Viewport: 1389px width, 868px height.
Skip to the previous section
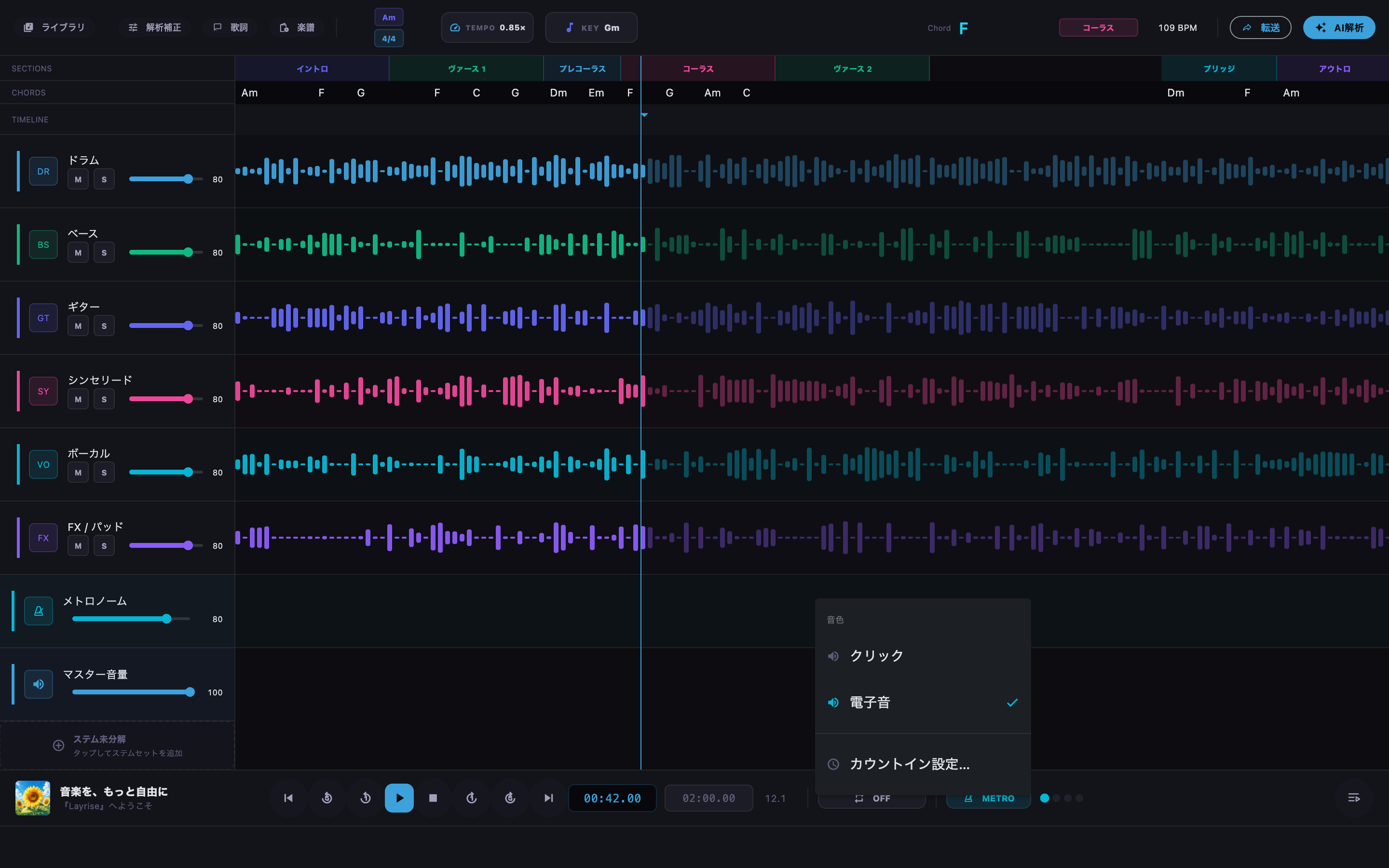coord(288,798)
